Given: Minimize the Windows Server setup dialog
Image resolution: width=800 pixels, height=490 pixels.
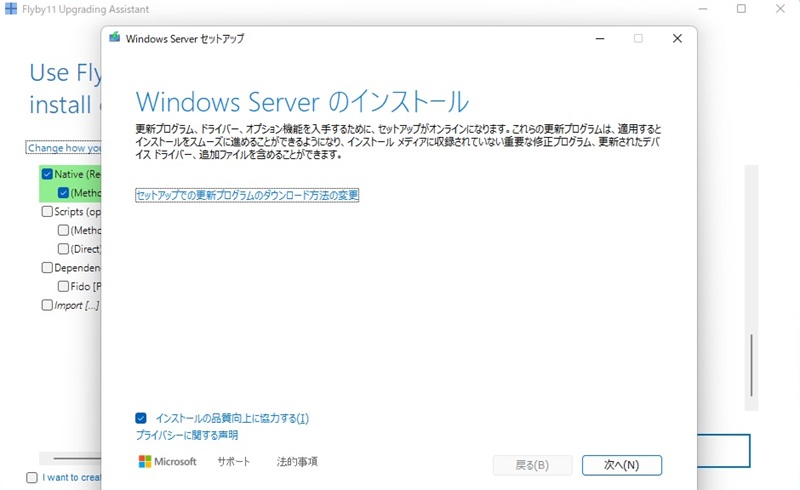Looking at the screenshot, I should (x=599, y=39).
